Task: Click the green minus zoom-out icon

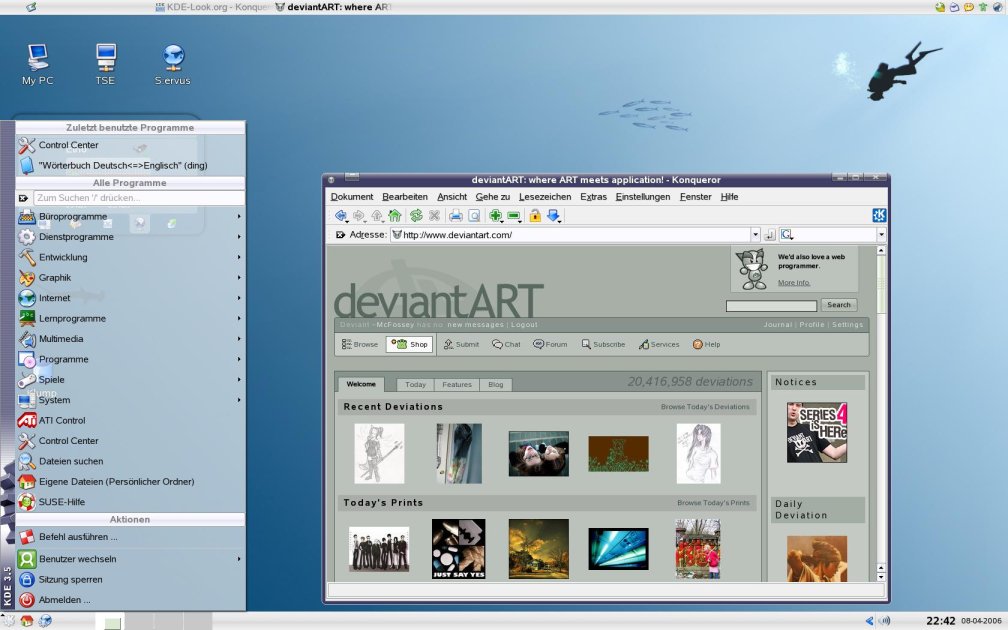Action: pos(514,216)
